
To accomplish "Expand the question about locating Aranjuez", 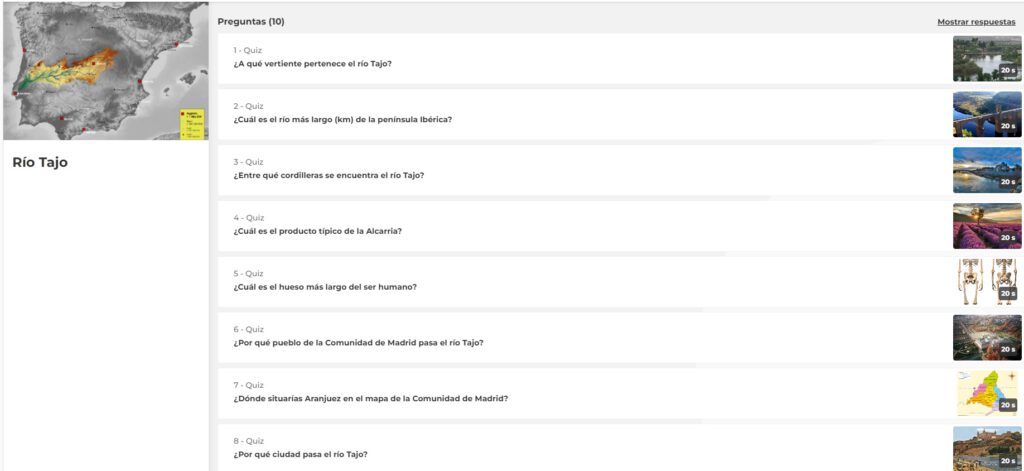I will [x=370, y=399].
